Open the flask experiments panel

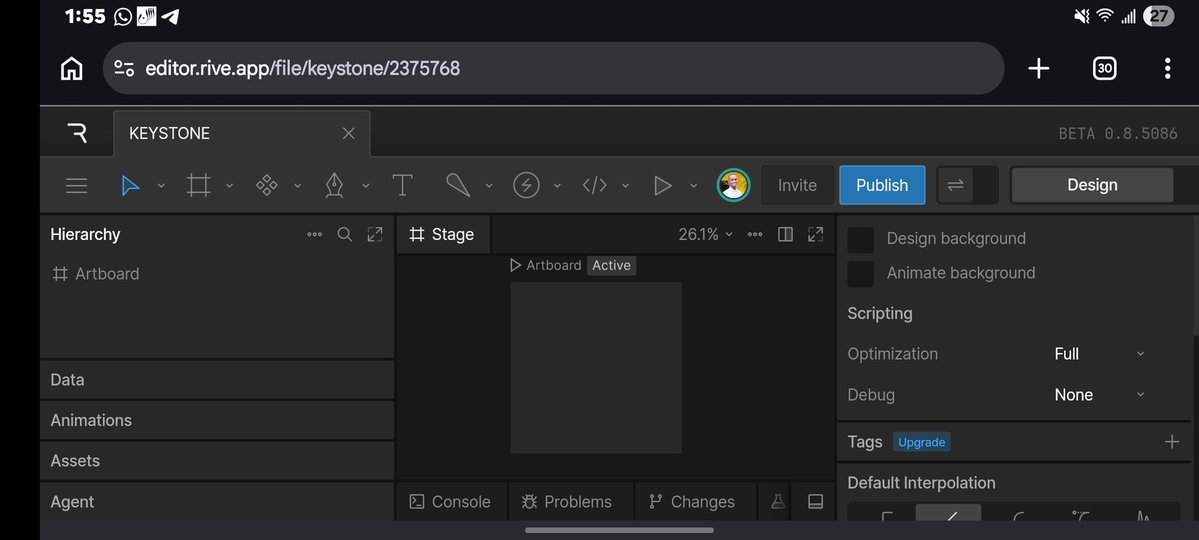(778, 502)
